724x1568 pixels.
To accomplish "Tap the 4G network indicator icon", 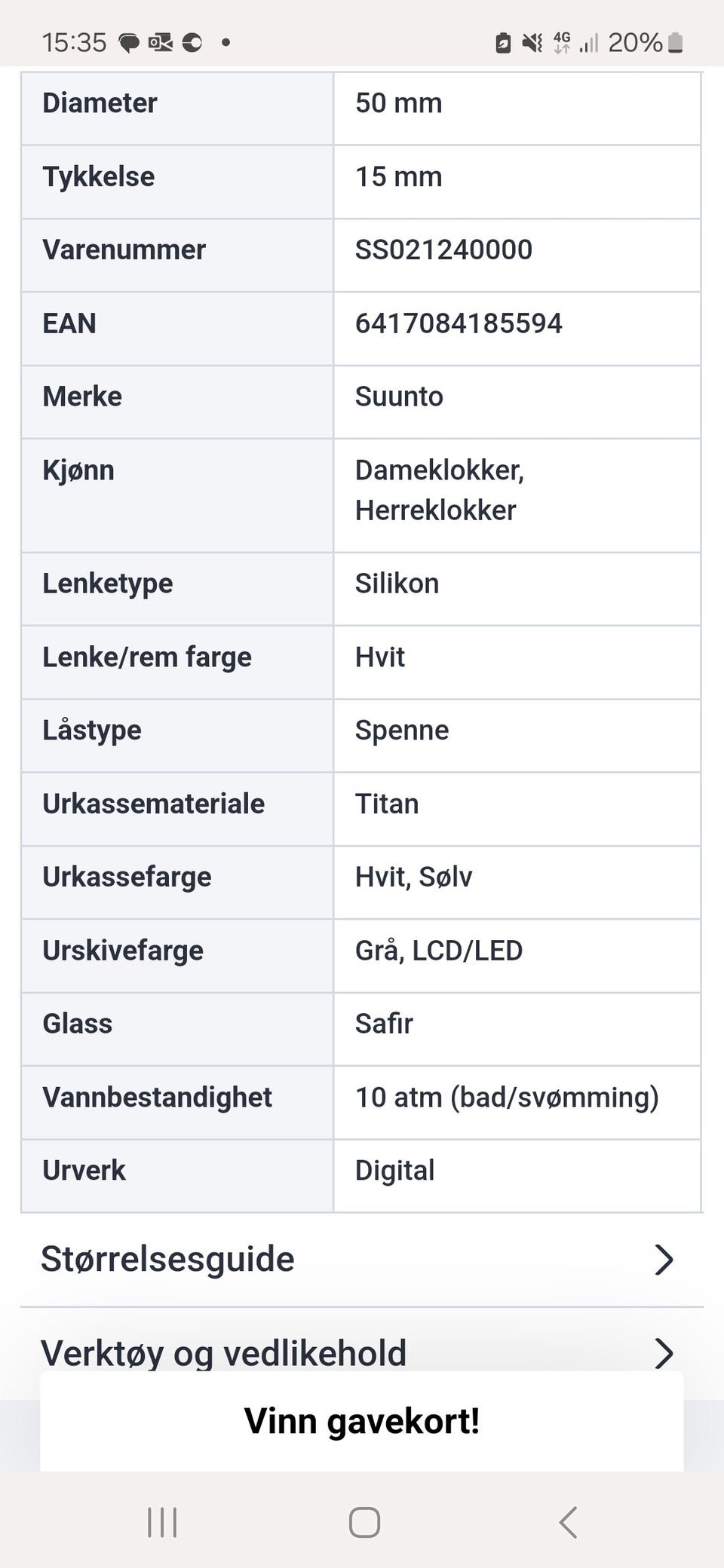I will tap(562, 43).
